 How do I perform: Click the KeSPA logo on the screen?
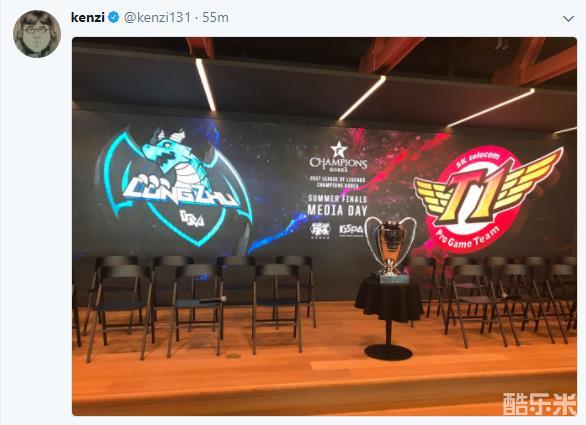coord(351,229)
